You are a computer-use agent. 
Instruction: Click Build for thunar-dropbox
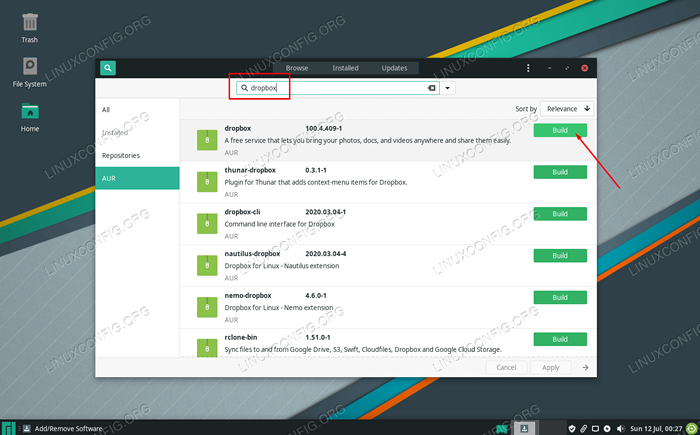(x=560, y=172)
